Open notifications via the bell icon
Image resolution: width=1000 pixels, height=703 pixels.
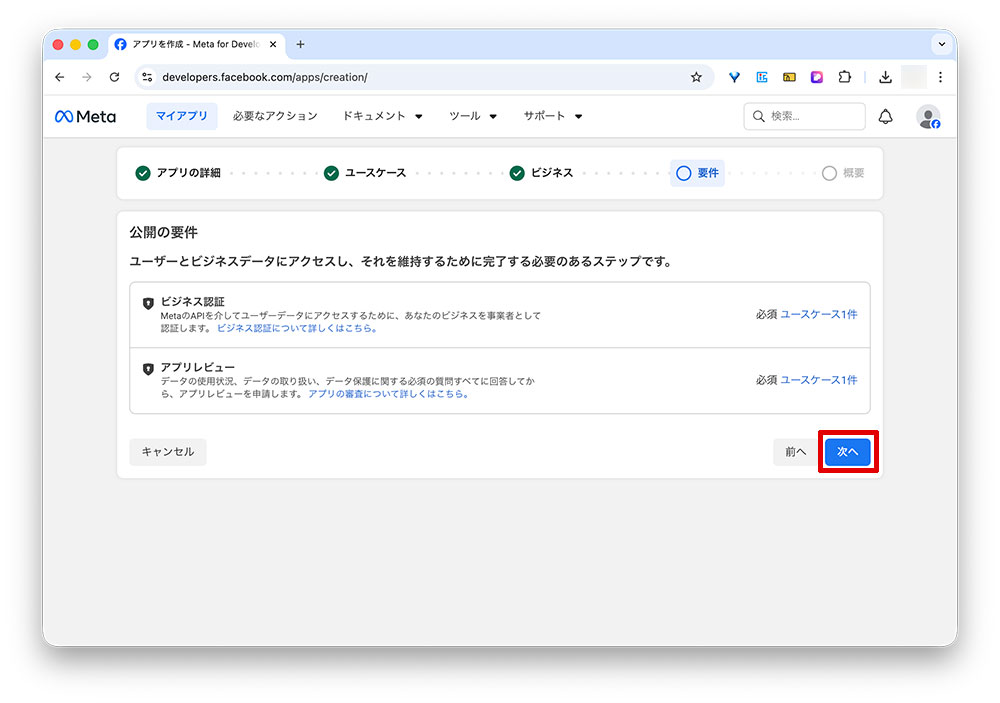(886, 116)
